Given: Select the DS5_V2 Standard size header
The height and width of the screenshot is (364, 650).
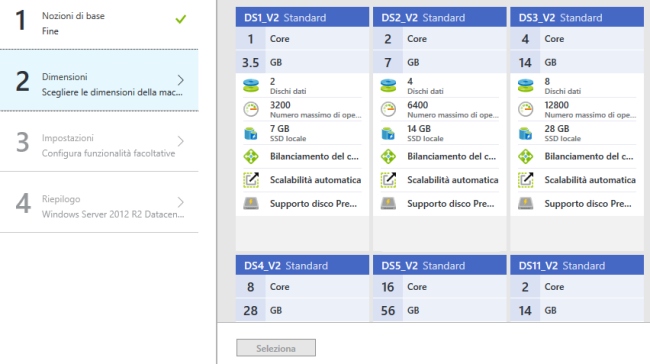Looking at the screenshot, I should point(439,265).
